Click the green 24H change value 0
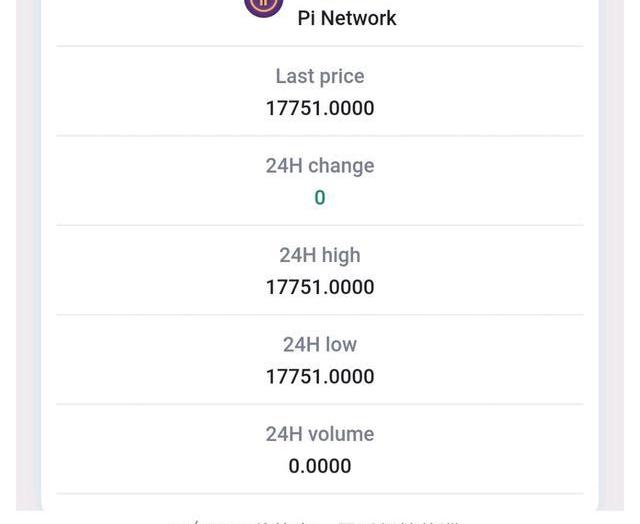Image resolution: width=640 pixels, height=524 pixels. [320, 198]
